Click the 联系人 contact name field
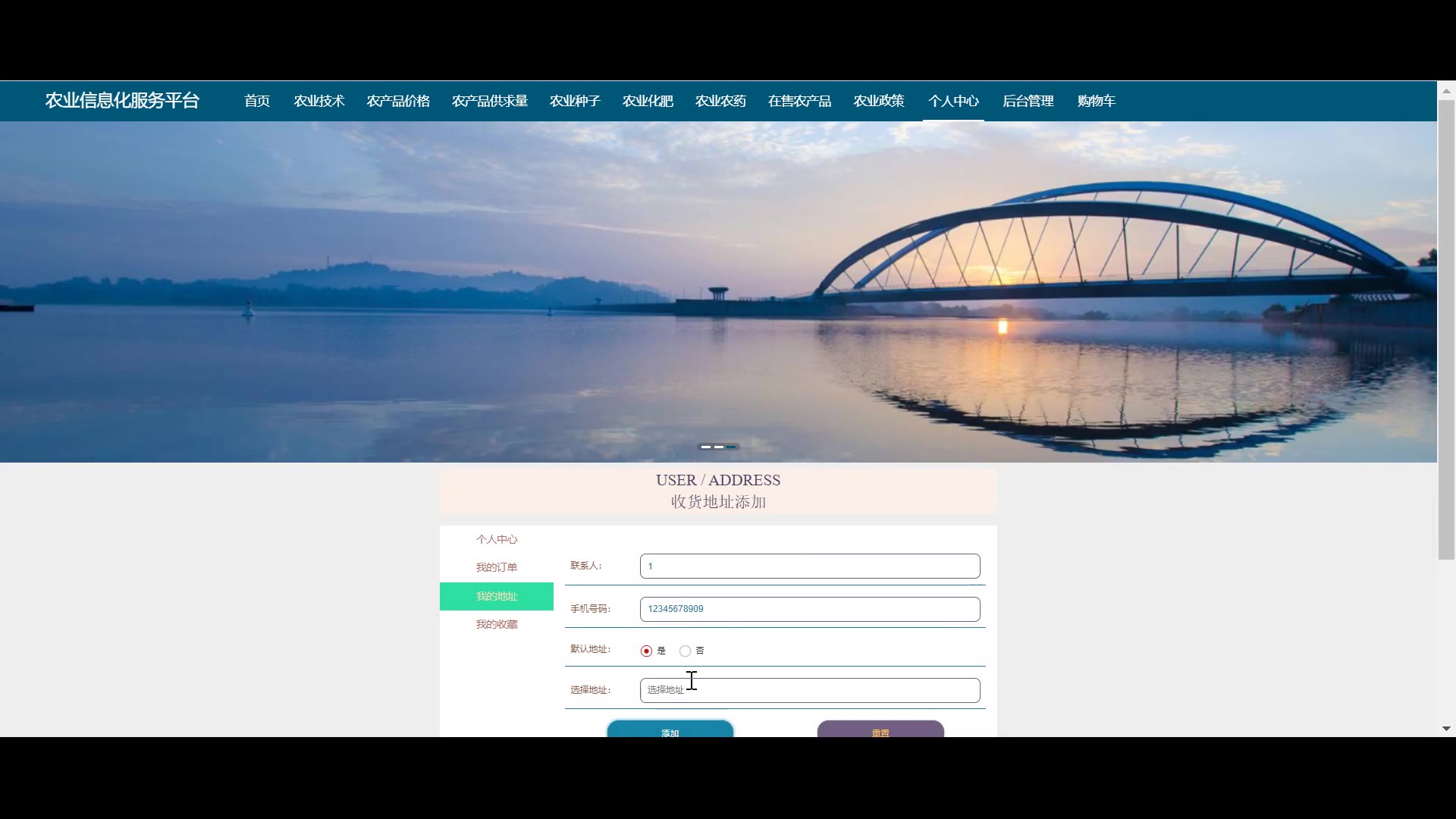 pyautogui.click(x=809, y=566)
